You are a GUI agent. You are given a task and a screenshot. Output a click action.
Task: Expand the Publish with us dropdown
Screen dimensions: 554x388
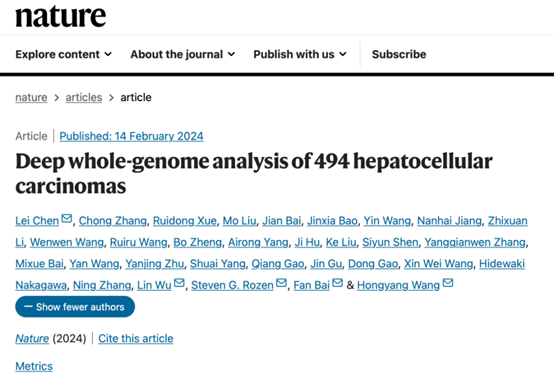(x=300, y=54)
